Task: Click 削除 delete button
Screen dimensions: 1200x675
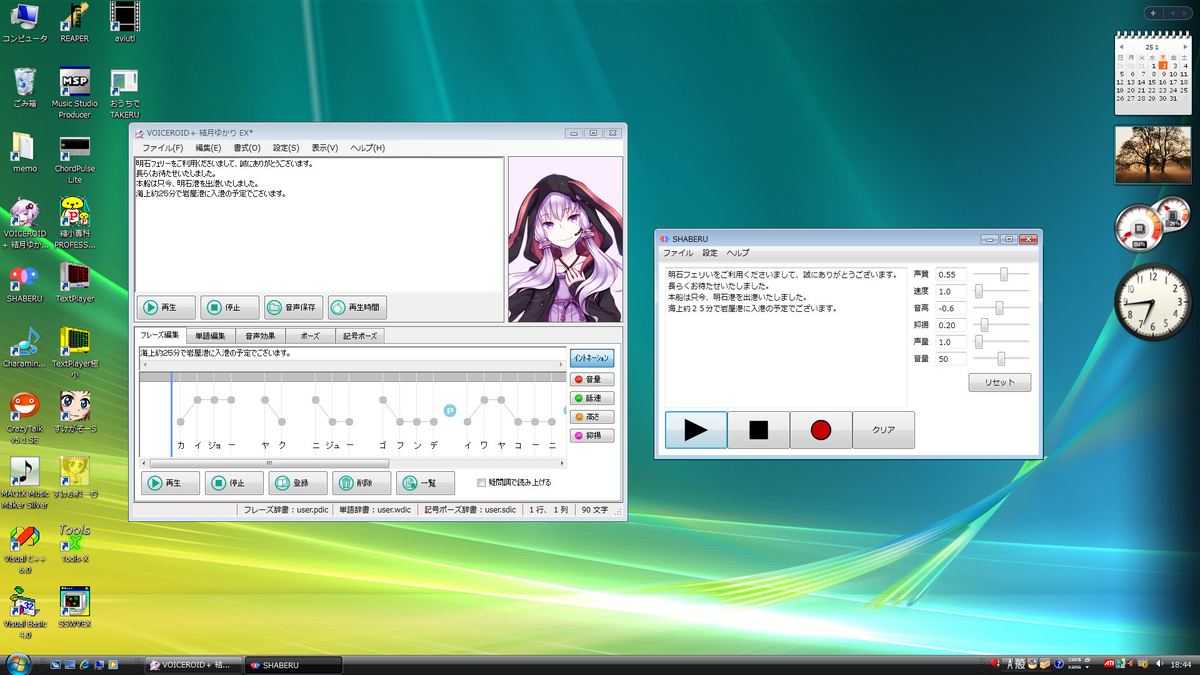Action: click(x=361, y=483)
